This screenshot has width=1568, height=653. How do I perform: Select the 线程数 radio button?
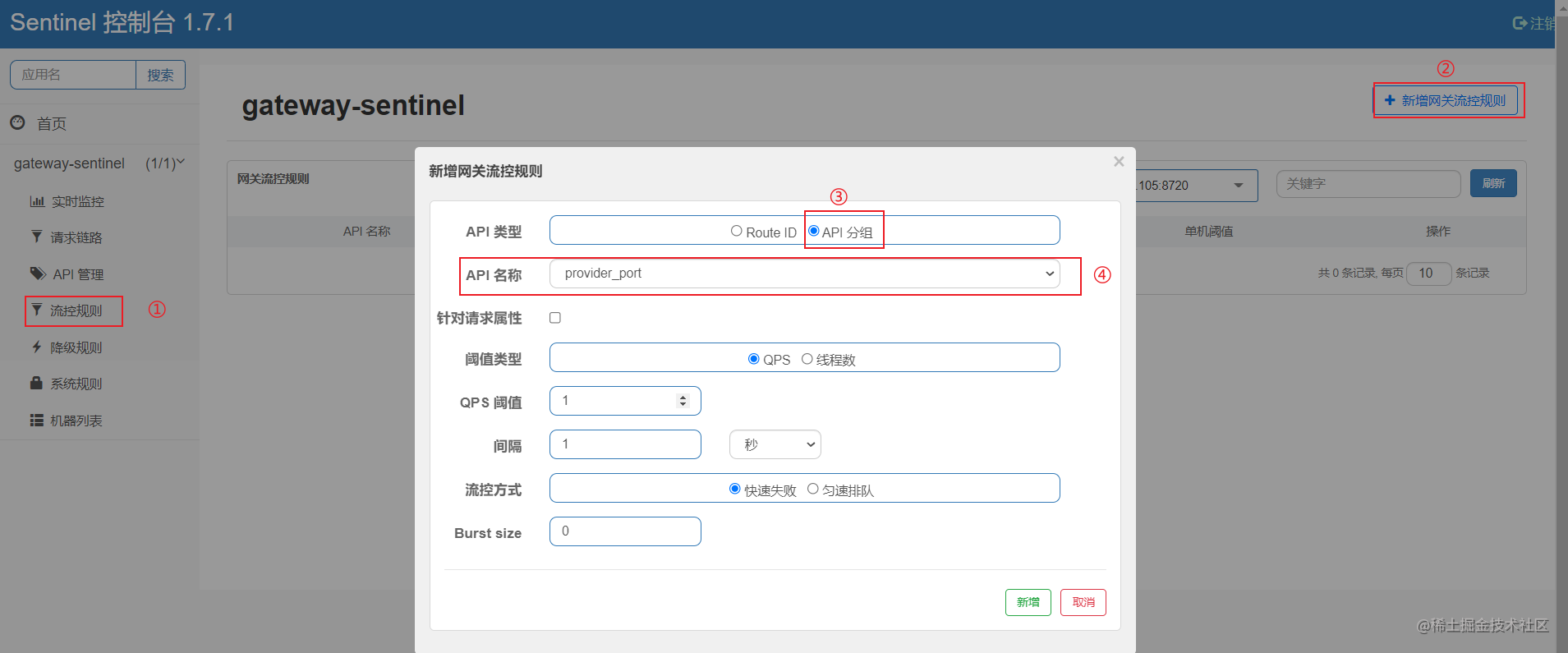point(807,359)
